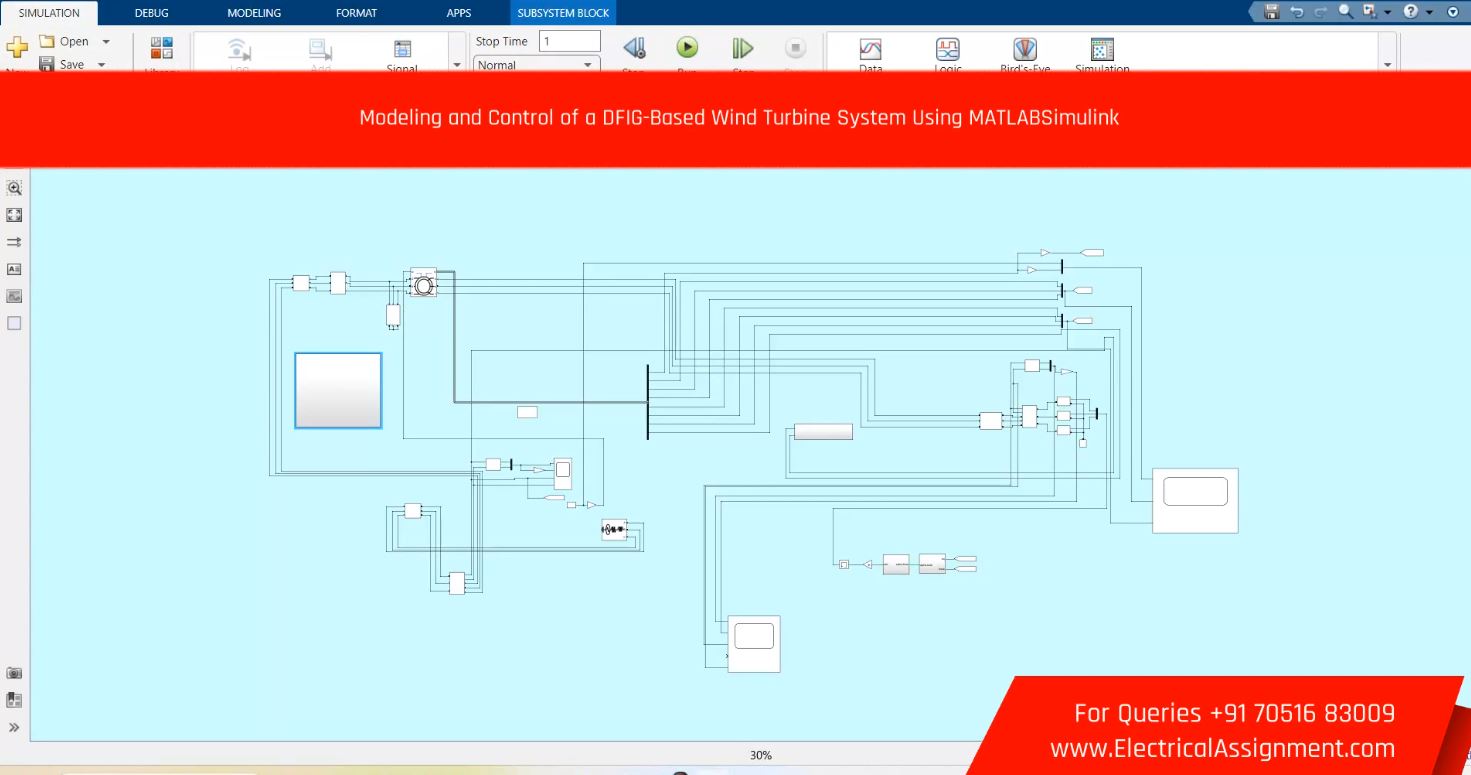Click the Step Back button

[634, 48]
